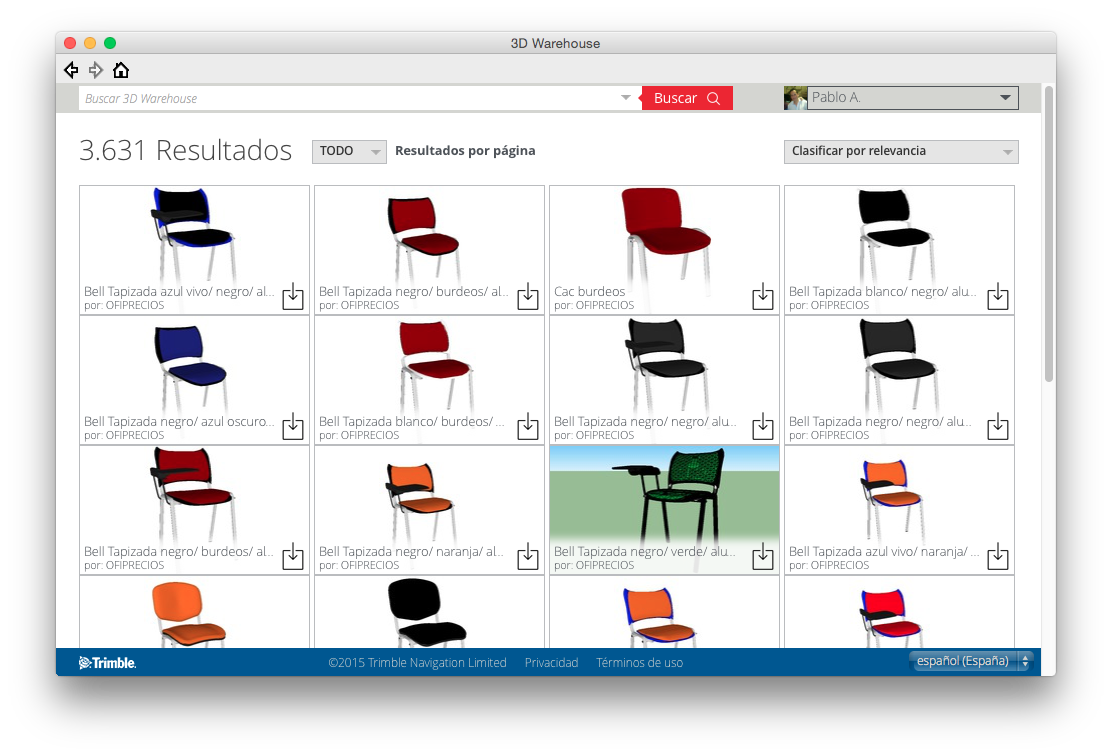Open the Pablo A. account dropdown
This screenshot has width=1112, height=756.
pyautogui.click(x=913, y=98)
